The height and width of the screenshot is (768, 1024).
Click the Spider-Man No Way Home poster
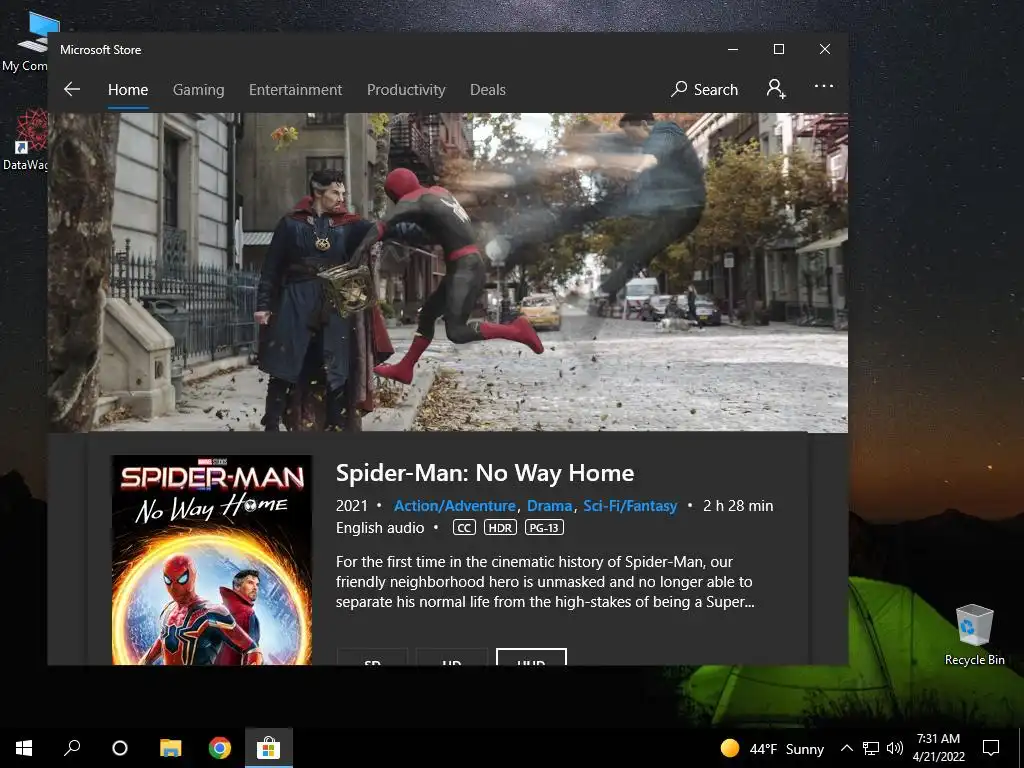pos(212,560)
